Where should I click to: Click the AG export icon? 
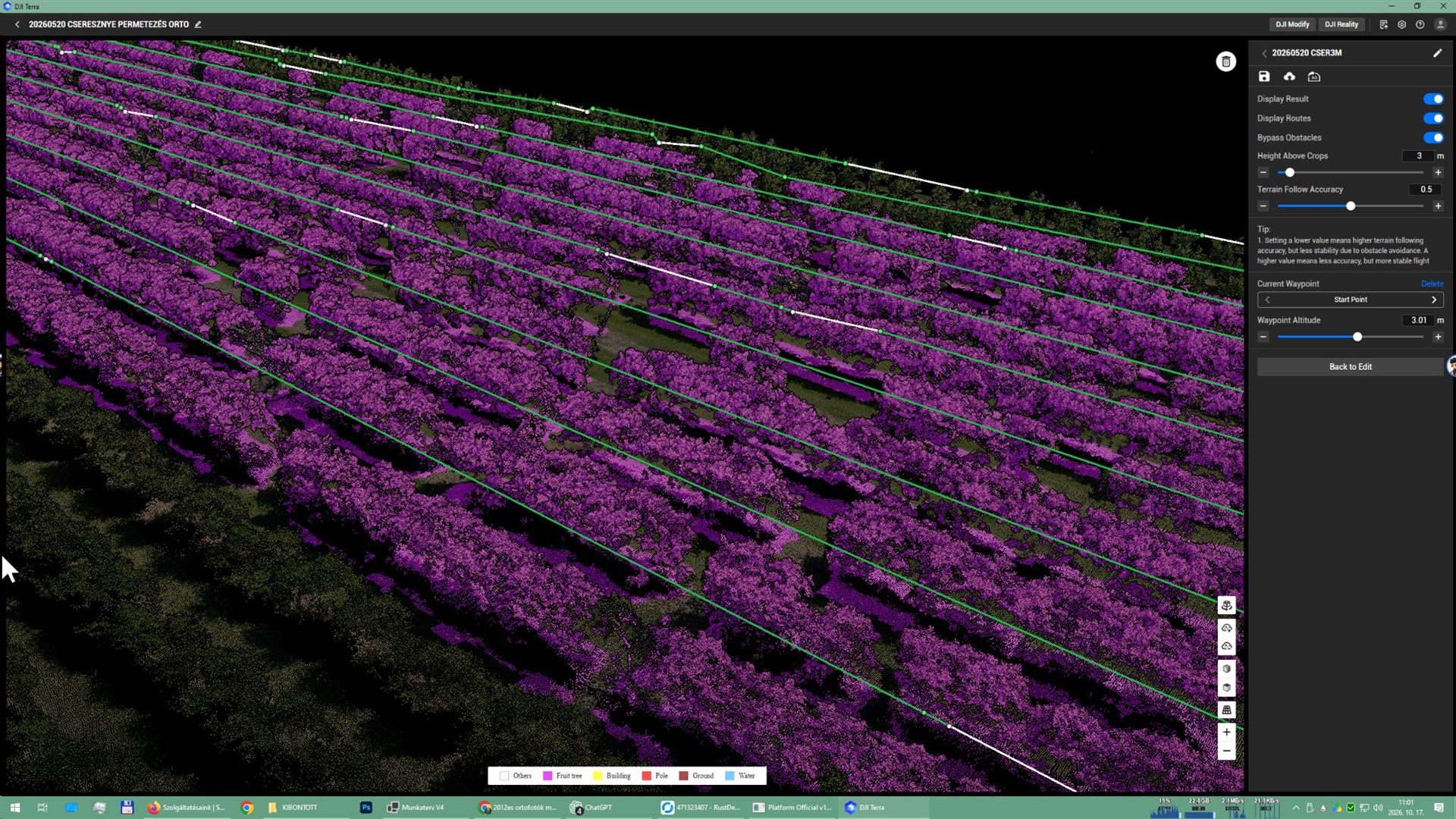pos(1314,77)
